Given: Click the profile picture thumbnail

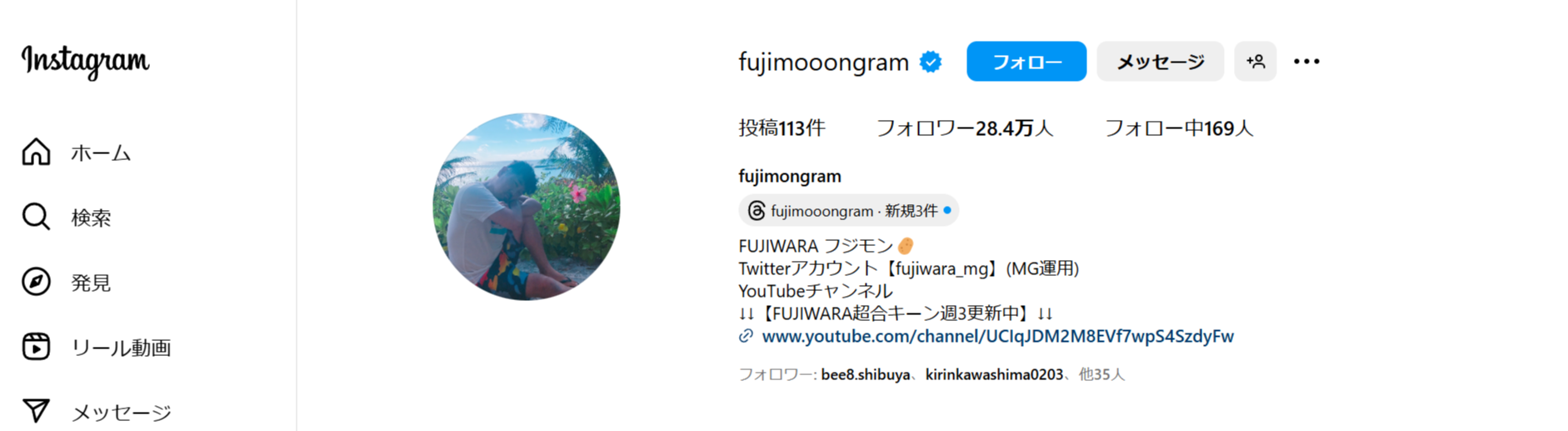Looking at the screenshot, I should coord(527,207).
